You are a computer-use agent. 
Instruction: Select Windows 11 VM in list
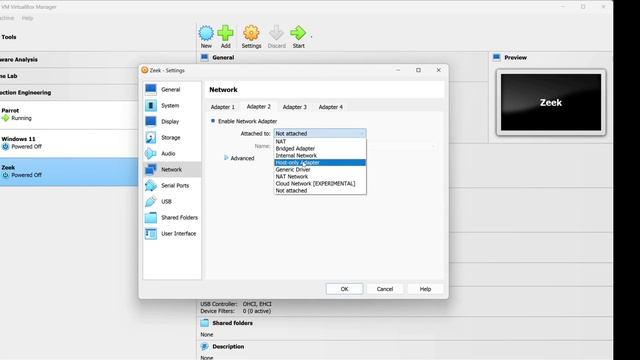69,143
